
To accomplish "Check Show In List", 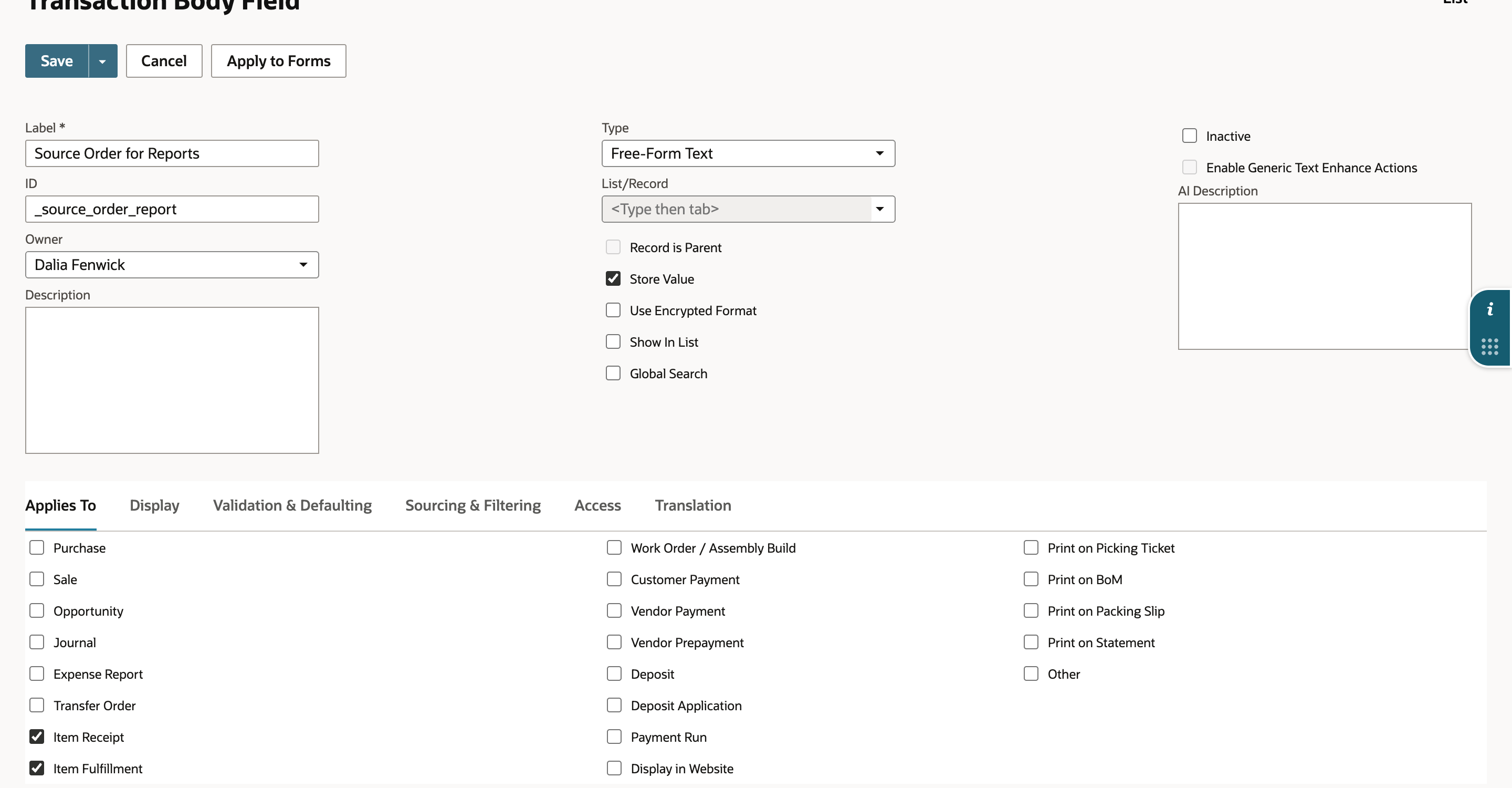I will (x=613, y=342).
